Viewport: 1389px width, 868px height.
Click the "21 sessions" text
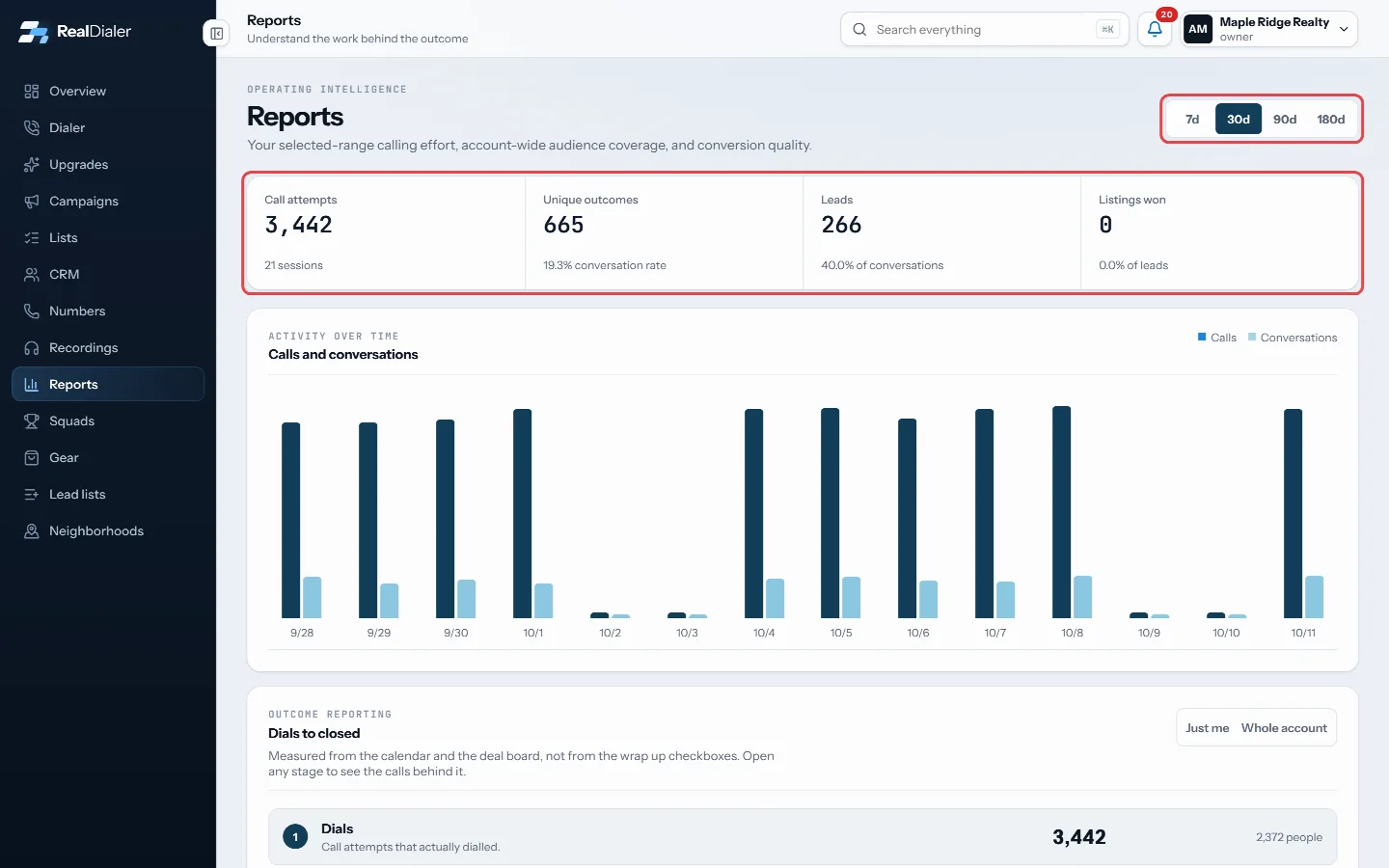[x=293, y=265]
